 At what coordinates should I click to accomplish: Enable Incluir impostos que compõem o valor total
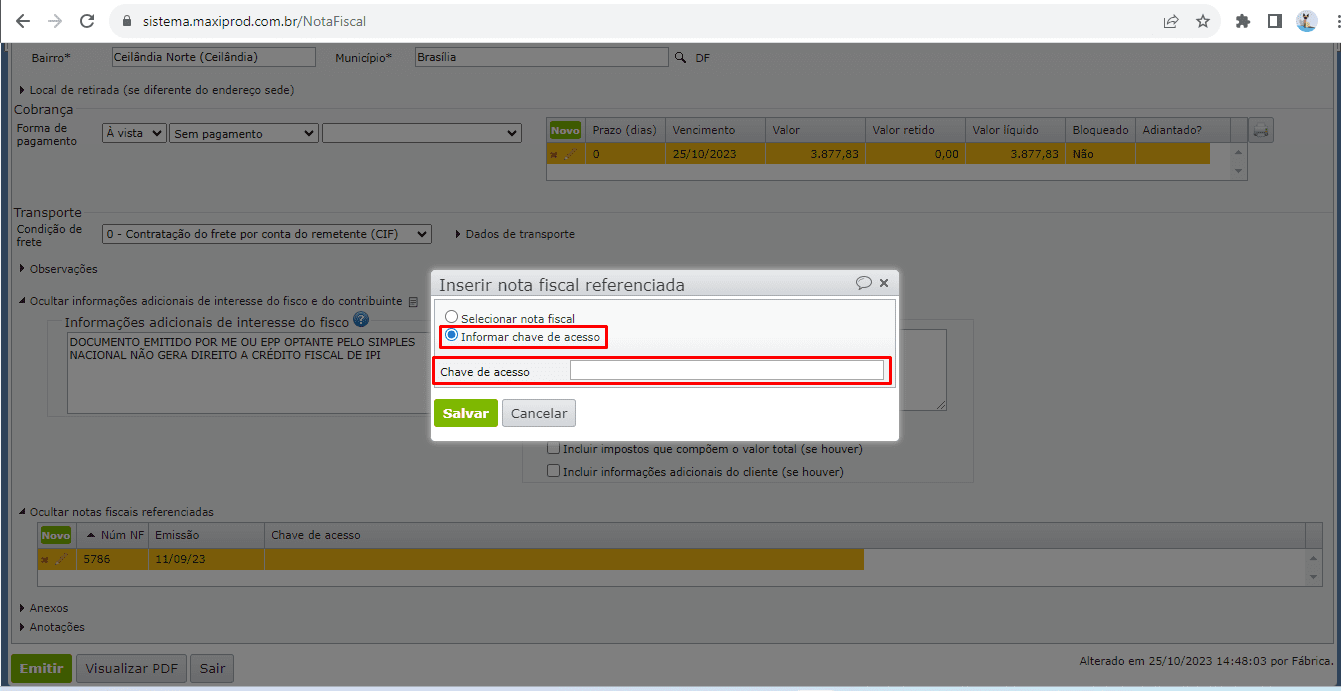coord(553,449)
